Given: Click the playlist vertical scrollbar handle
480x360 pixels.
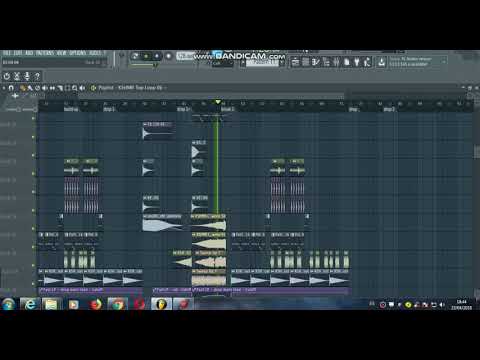Looking at the screenshot, I should pyautogui.click(x=477, y=152).
